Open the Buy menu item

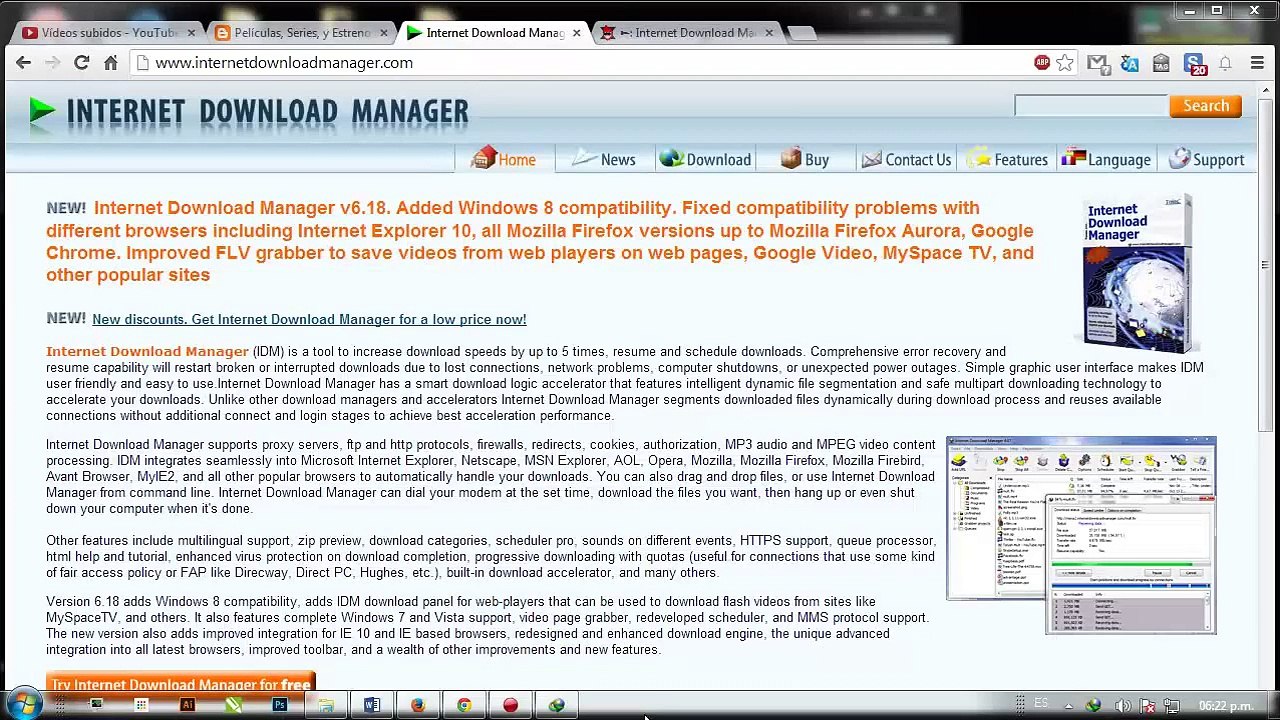coord(806,159)
